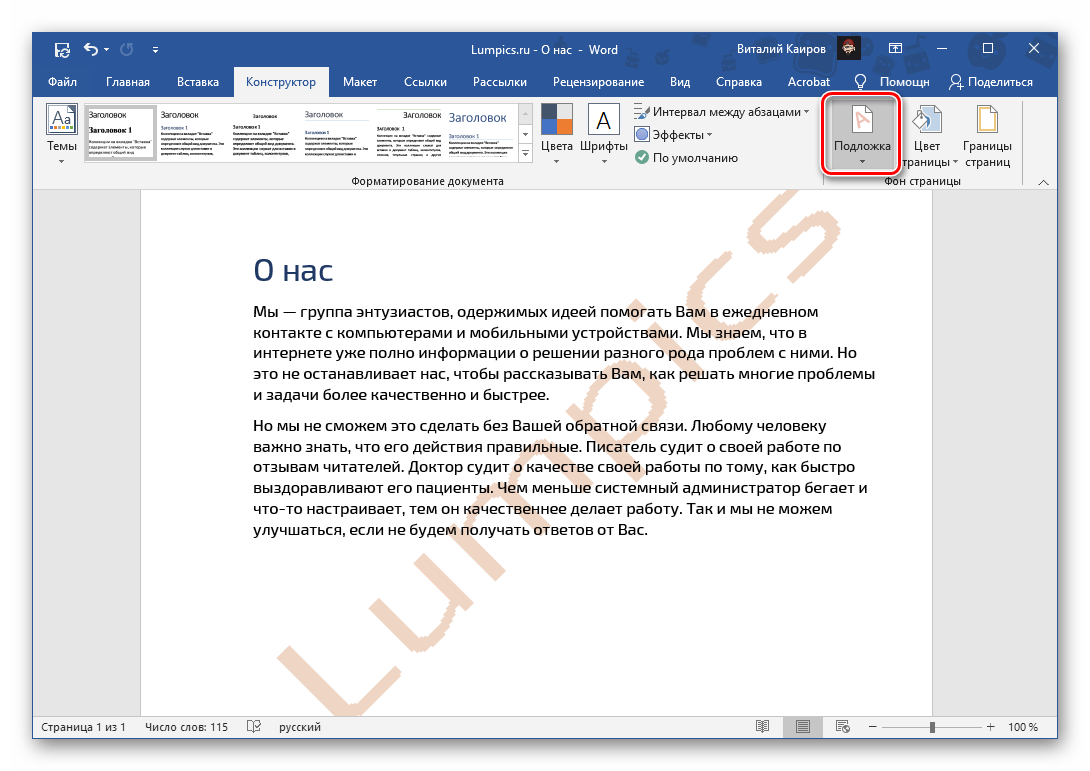Click the zoom out minus button
This screenshot has width=1090, height=771.
[x=872, y=727]
